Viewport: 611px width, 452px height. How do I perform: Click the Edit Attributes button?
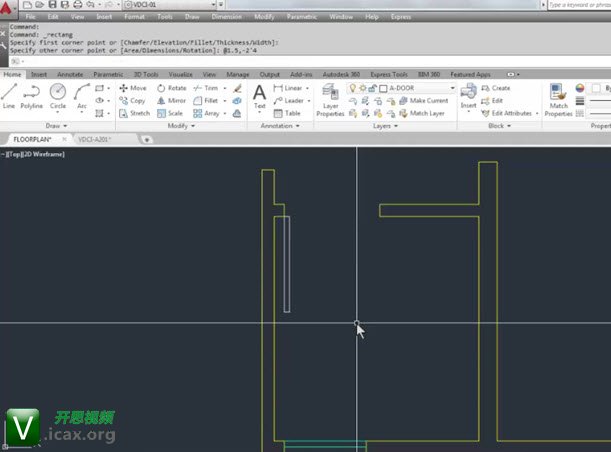coord(510,113)
